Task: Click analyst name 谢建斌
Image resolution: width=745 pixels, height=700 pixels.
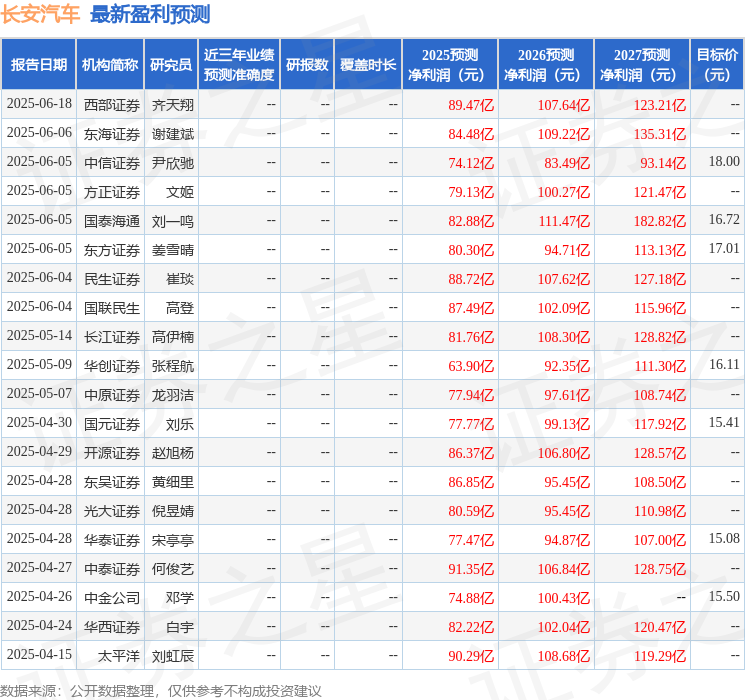Action: [172, 134]
